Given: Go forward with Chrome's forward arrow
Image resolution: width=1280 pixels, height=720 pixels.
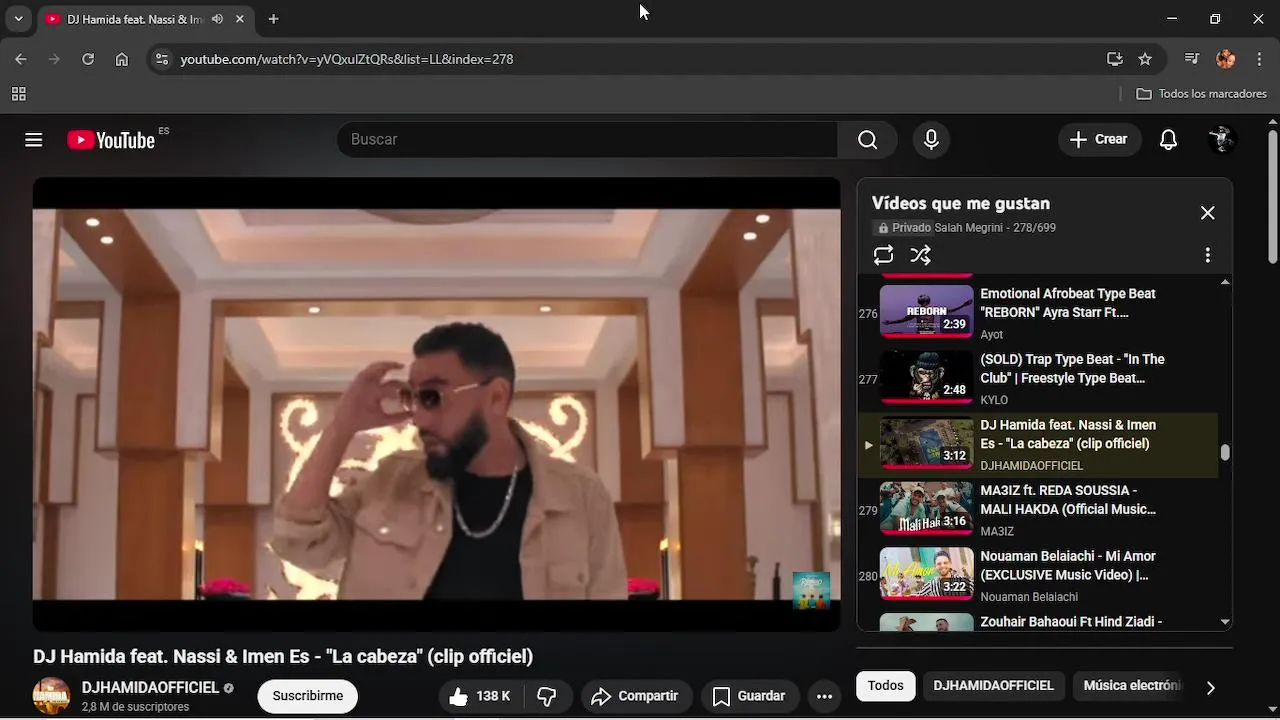Looking at the screenshot, I should [54, 59].
